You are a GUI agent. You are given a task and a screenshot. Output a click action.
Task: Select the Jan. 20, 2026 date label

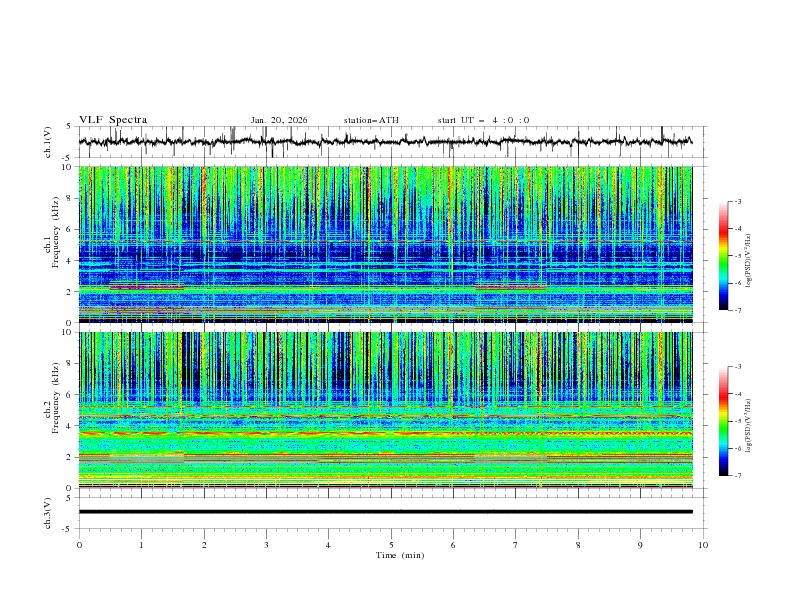(x=279, y=120)
